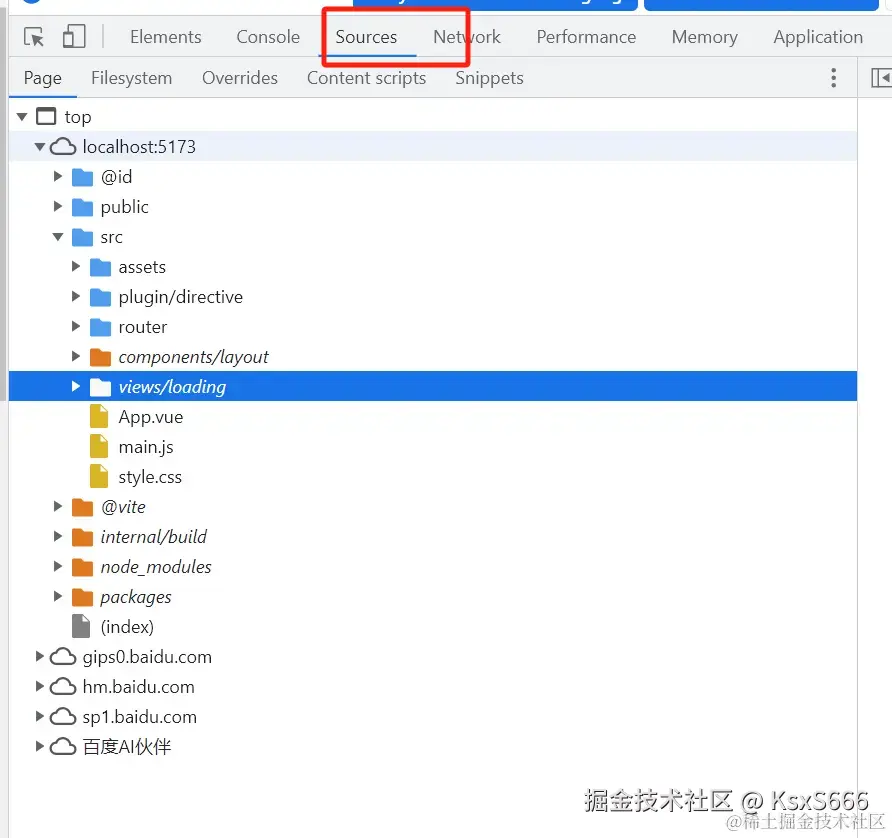Expand the assets folder arrow
Screen dimensions: 892x838
(76, 267)
